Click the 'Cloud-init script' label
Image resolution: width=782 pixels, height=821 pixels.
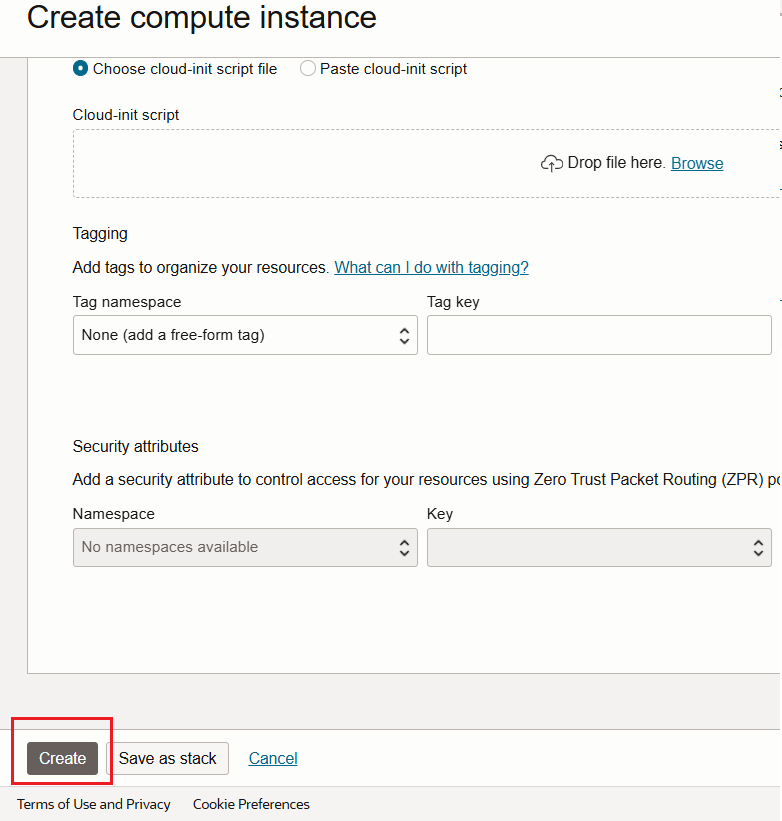126,115
